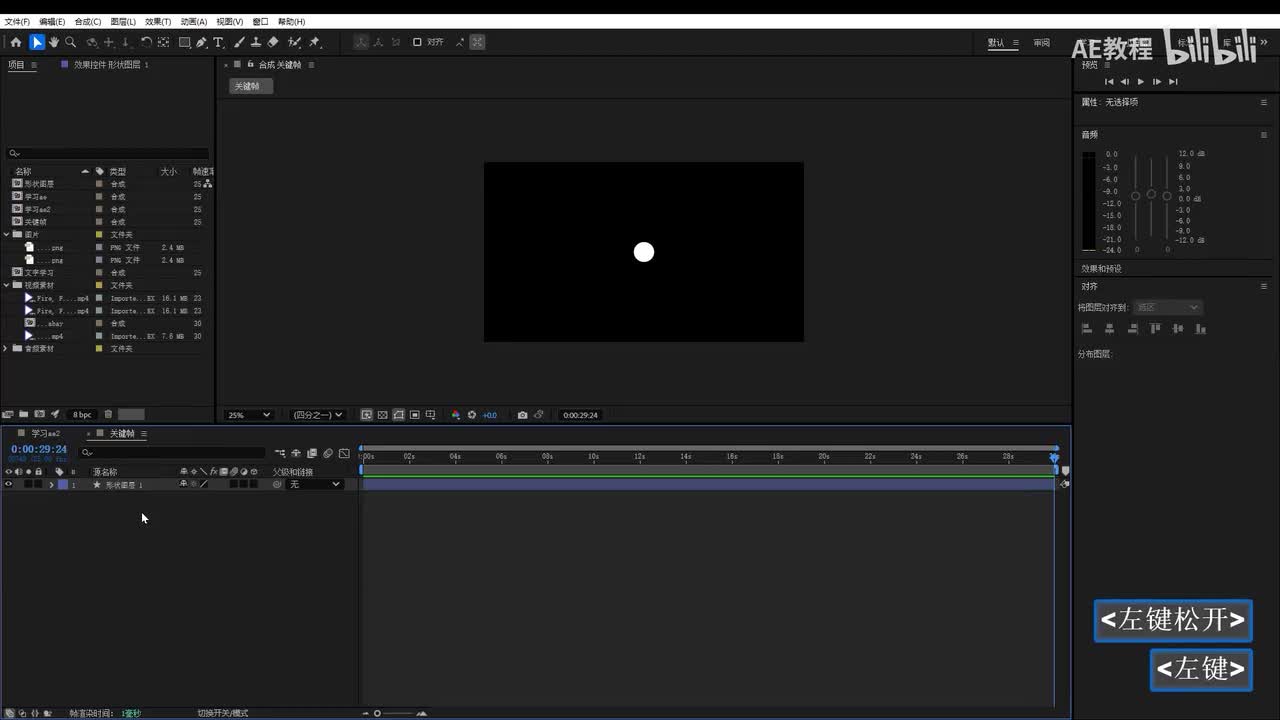The width and height of the screenshot is (1280, 720).
Task: Click the motion blur enable icon in timeline
Action: click(328, 453)
